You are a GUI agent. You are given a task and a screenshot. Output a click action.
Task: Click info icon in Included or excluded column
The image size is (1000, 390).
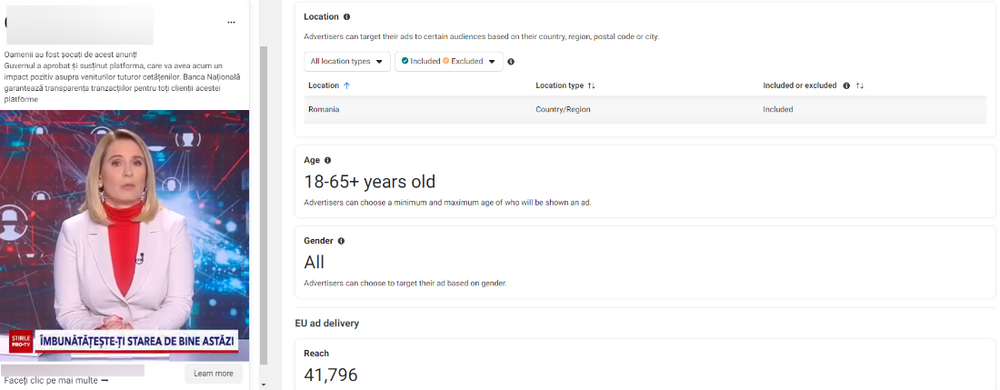[x=846, y=85]
